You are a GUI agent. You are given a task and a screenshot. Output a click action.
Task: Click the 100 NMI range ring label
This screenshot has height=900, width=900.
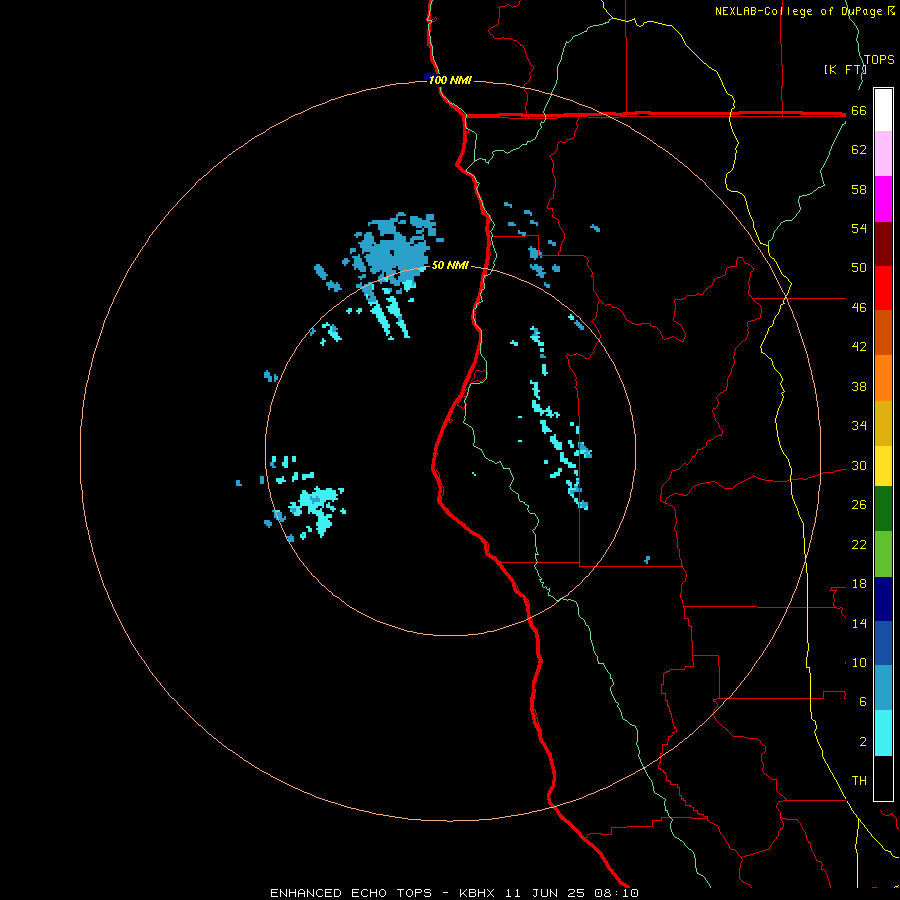pos(450,80)
